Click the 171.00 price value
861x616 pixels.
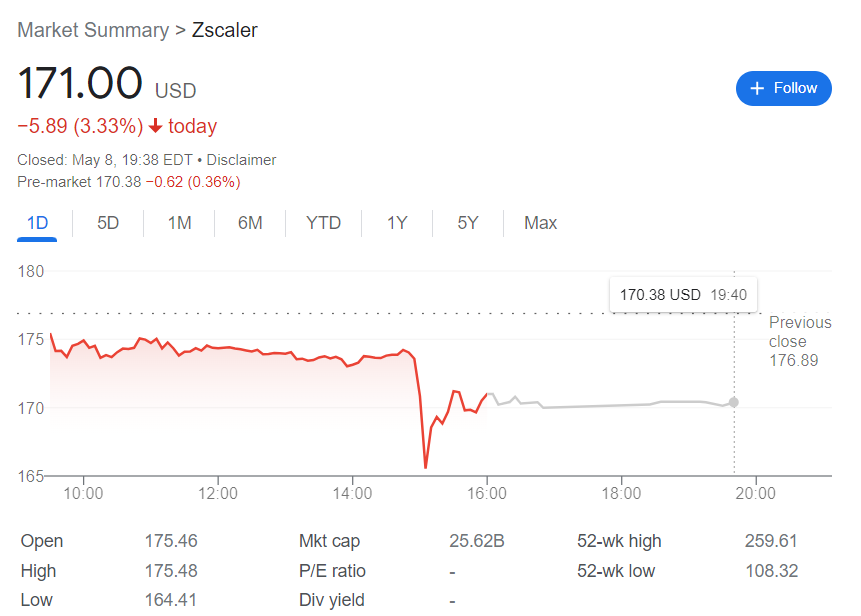pos(80,83)
